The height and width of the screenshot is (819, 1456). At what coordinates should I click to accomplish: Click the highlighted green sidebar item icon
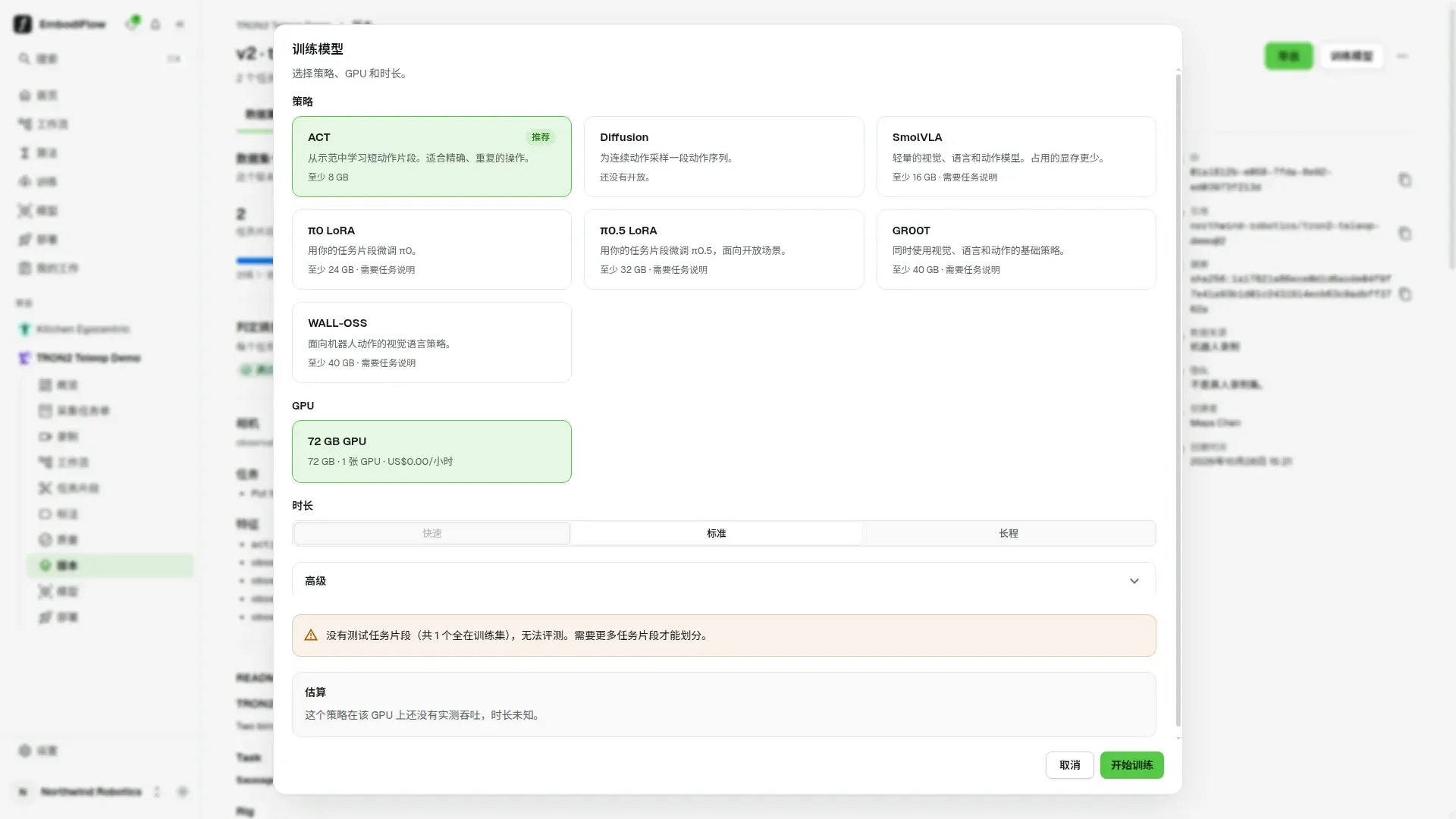(45, 566)
